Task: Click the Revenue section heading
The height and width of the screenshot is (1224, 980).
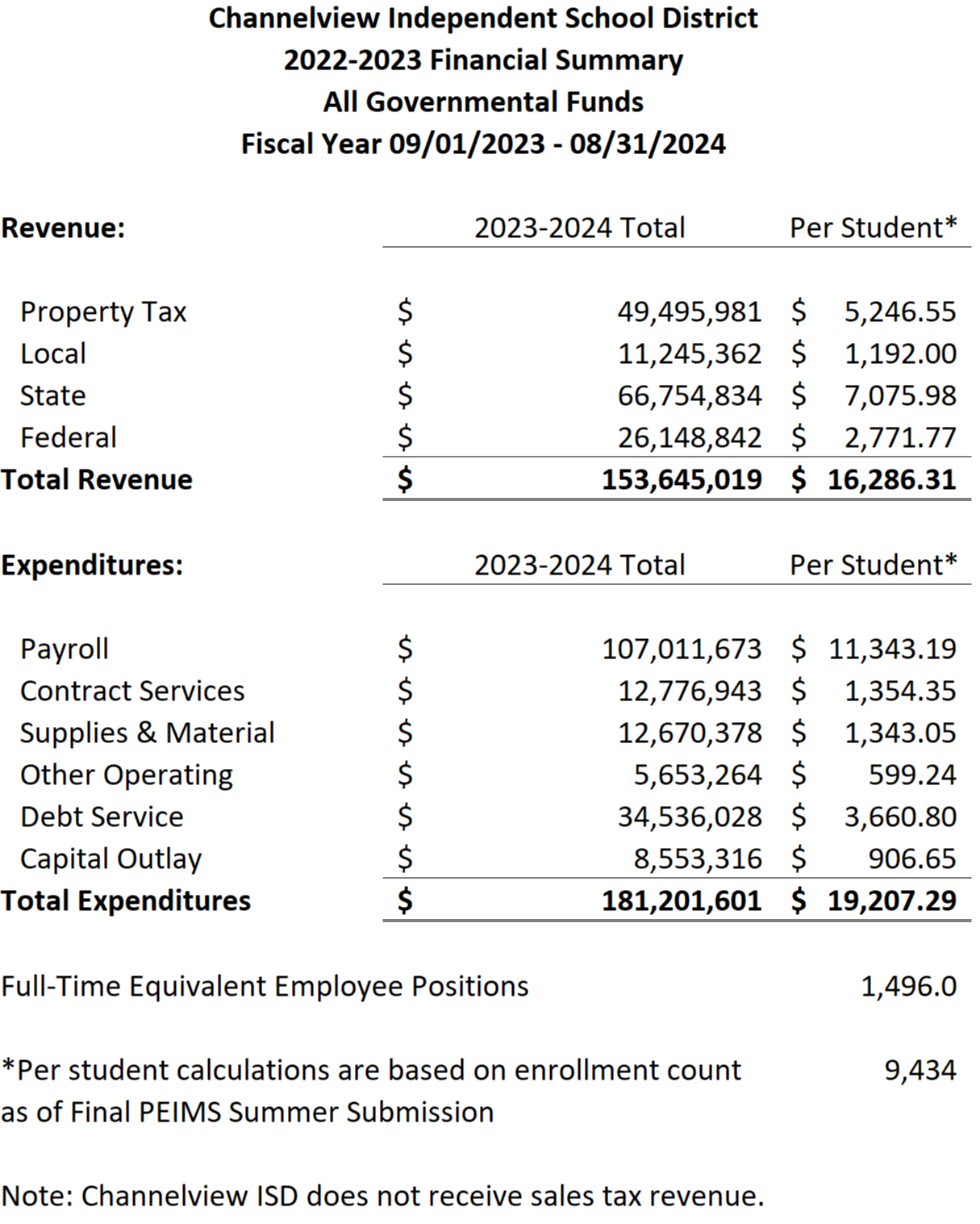Action: point(63,228)
